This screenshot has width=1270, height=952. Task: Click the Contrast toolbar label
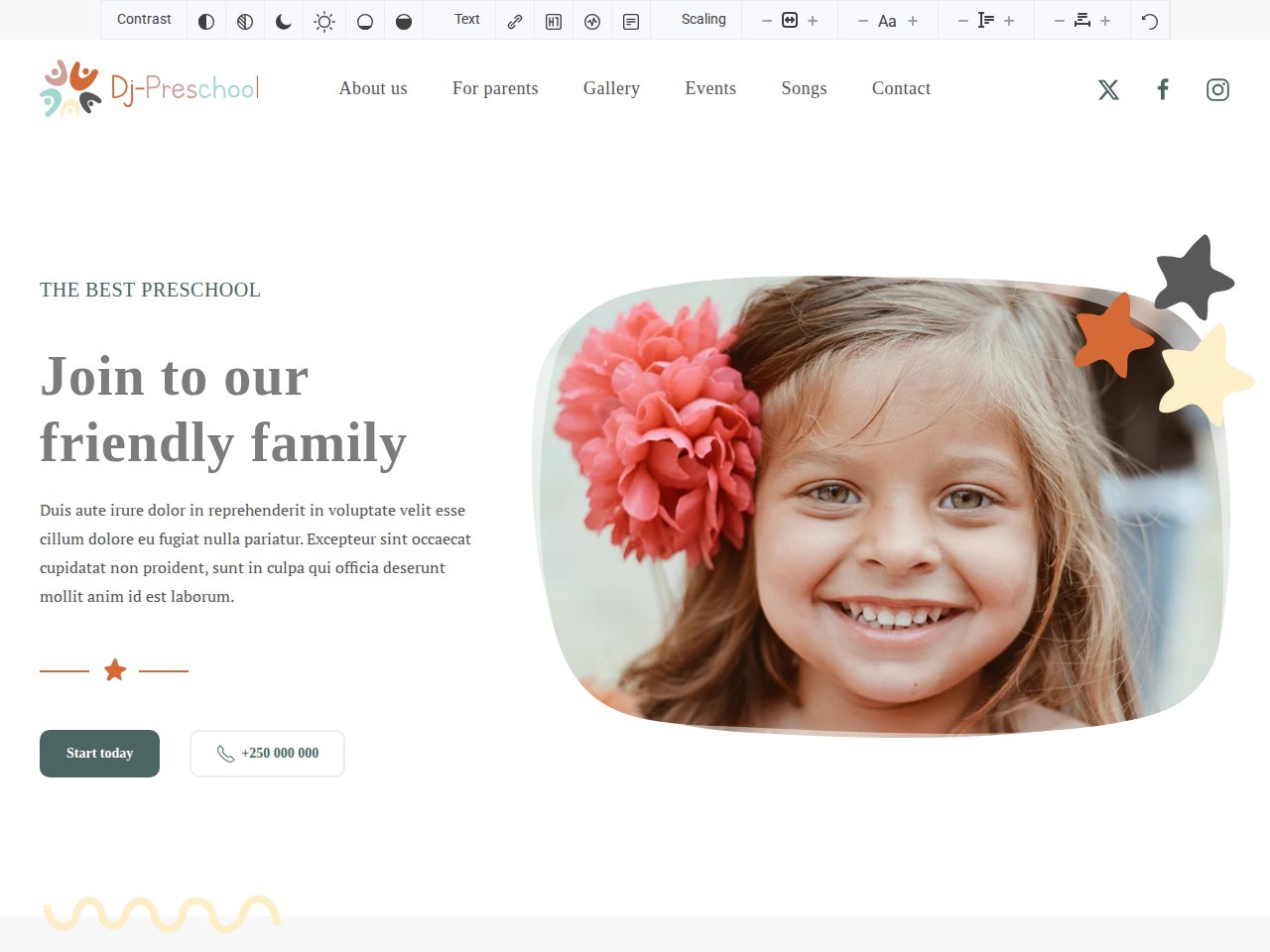click(144, 19)
